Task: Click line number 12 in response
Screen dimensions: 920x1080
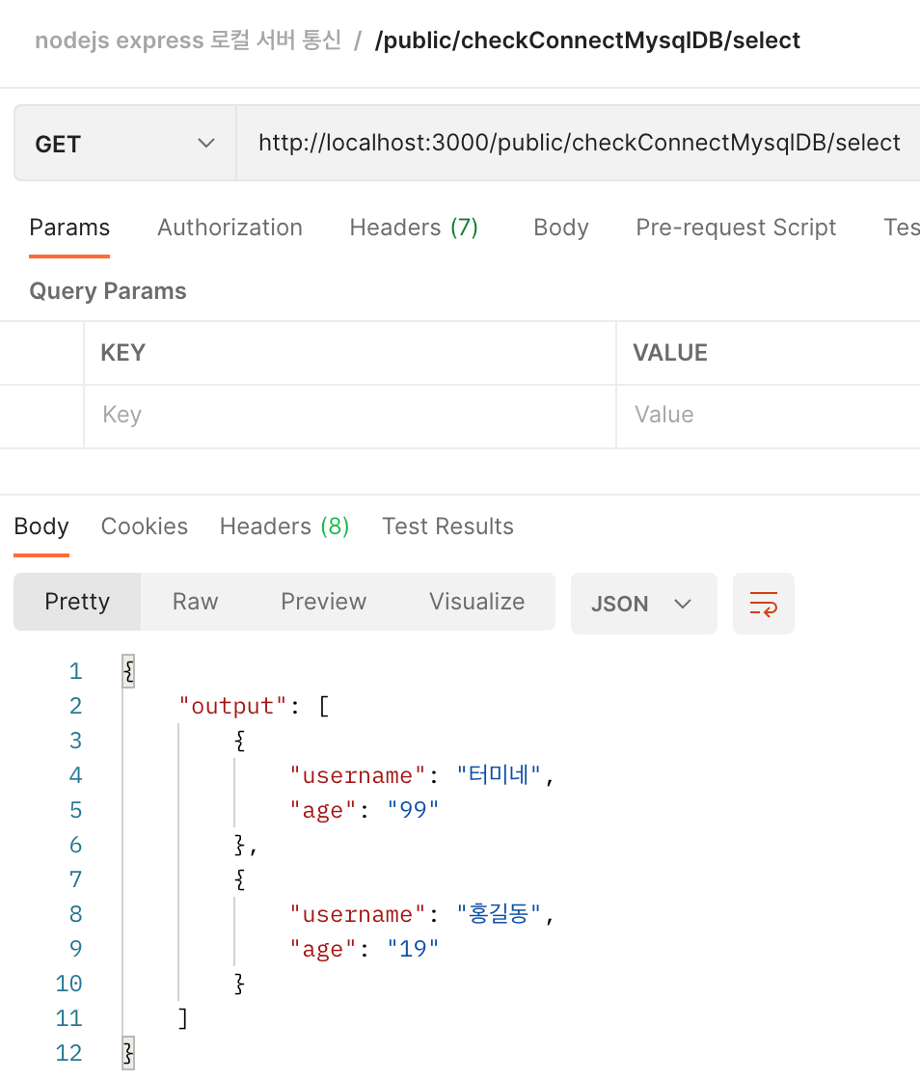Action: 69,1053
